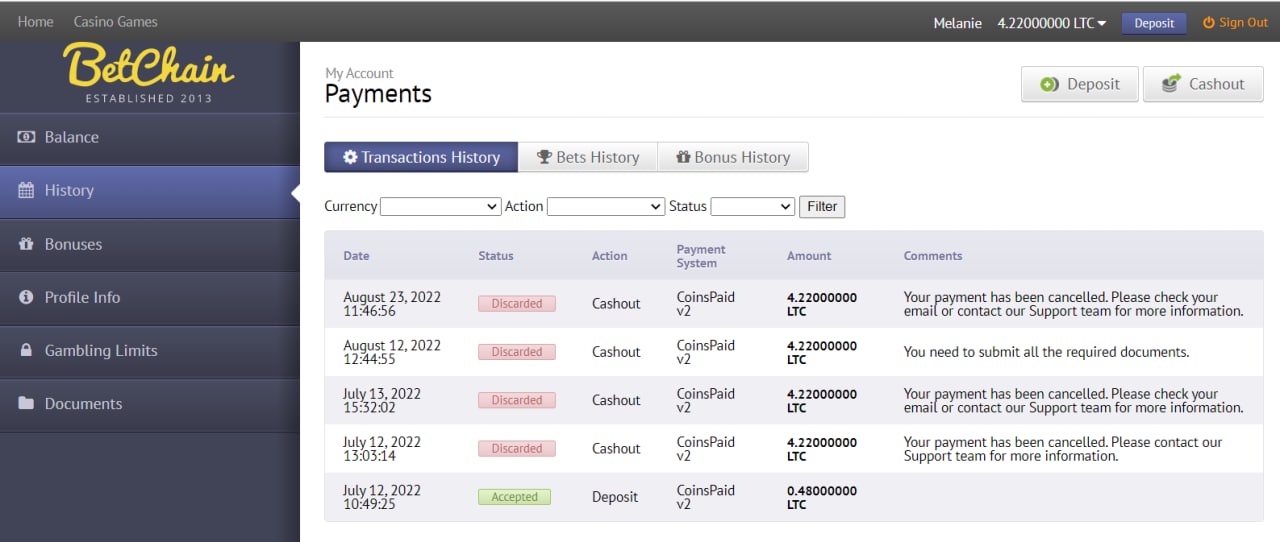This screenshot has width=1280, height=542.
Task: Click the coins icon on the Cashout button
Action: click(x=1170, y=84)
